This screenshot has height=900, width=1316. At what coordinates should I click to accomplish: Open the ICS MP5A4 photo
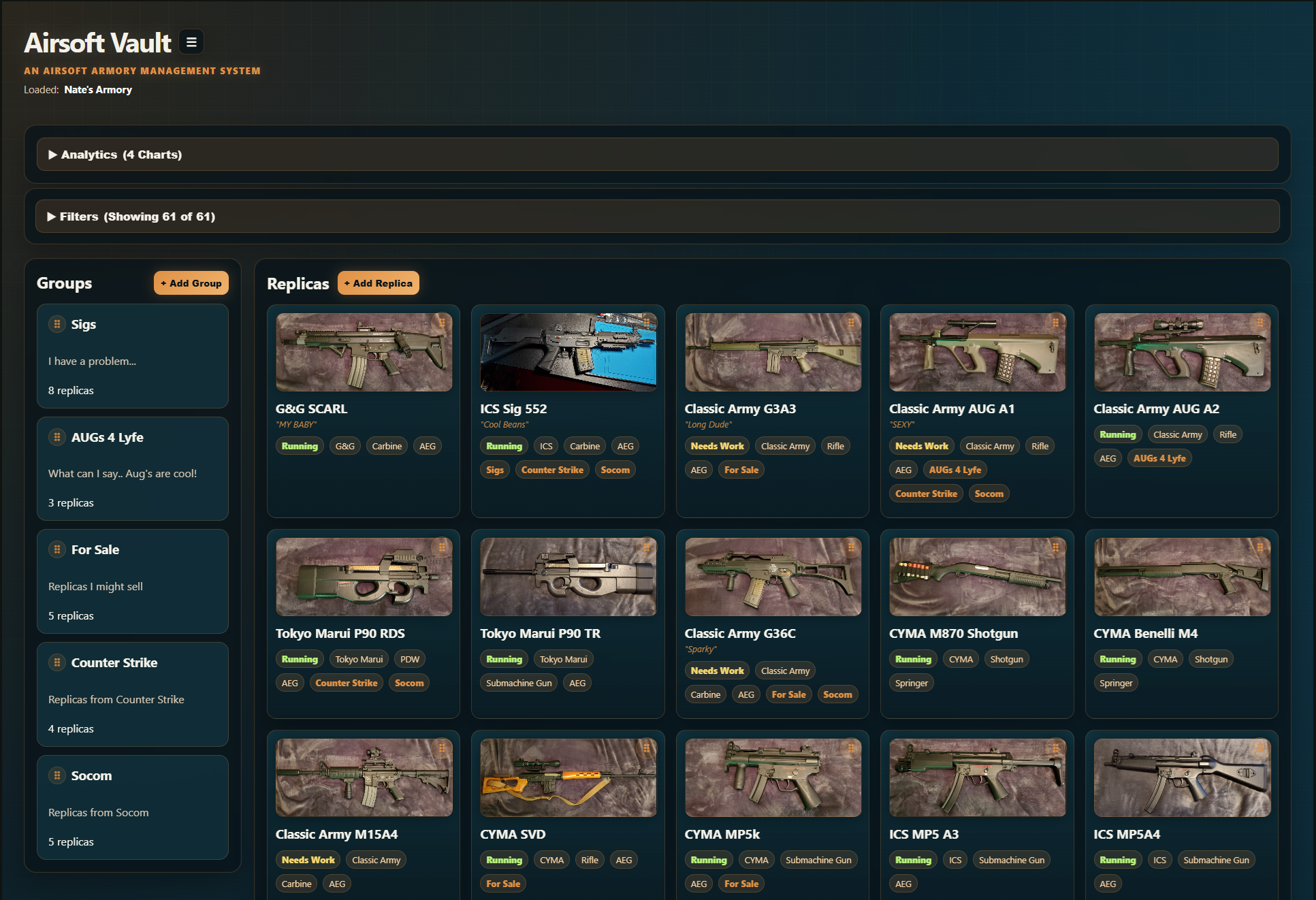pyautogui.click(x=1182, y=777)
